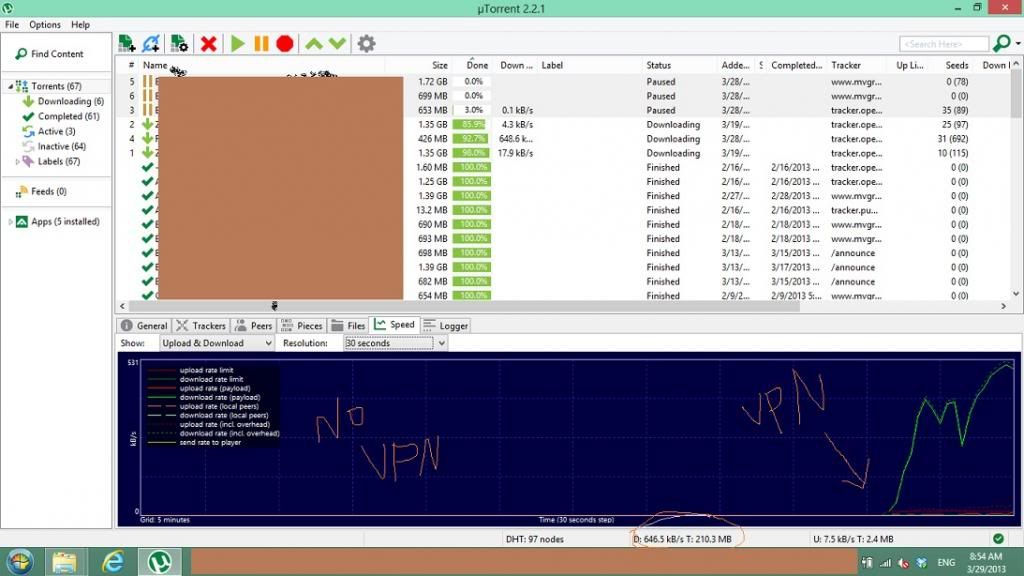Select Inactive (64) category
The image size is (1024, 576).
pos(54,146)
